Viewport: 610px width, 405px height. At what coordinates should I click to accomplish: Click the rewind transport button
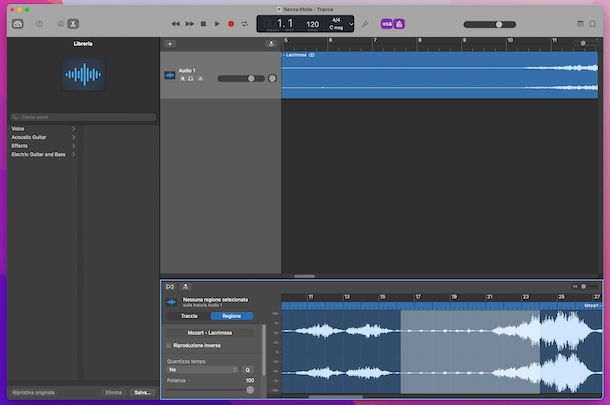pos(175,24)
